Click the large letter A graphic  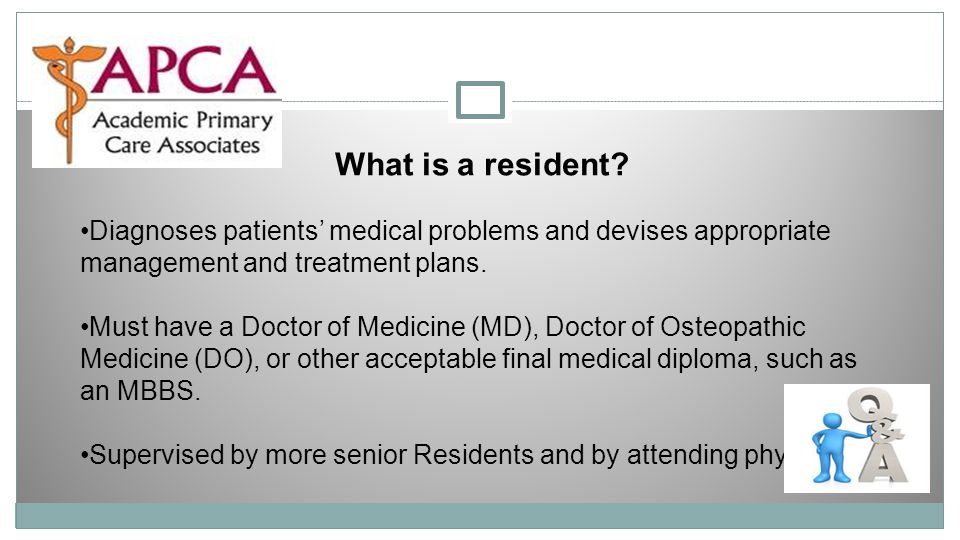[x=883, y=462]
